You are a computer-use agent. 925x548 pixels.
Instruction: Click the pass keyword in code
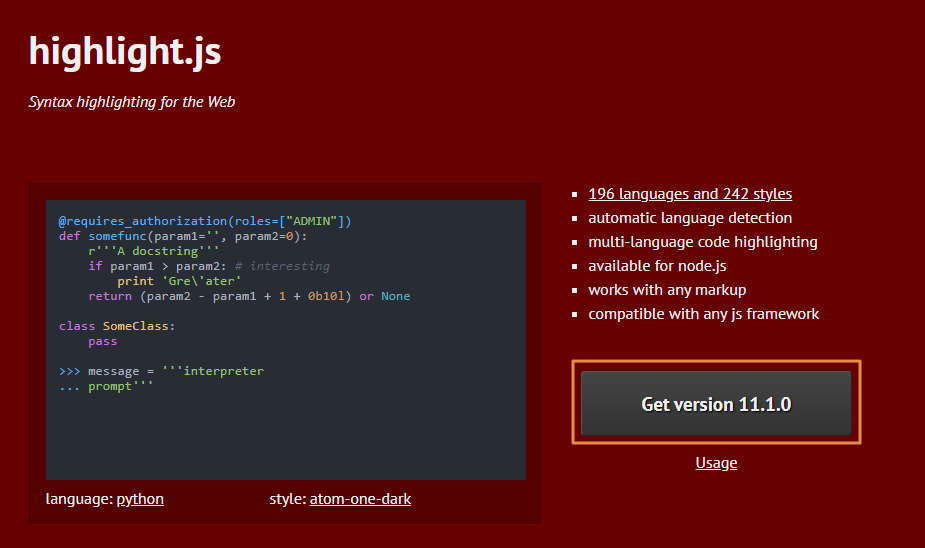[x=103, y=342]
